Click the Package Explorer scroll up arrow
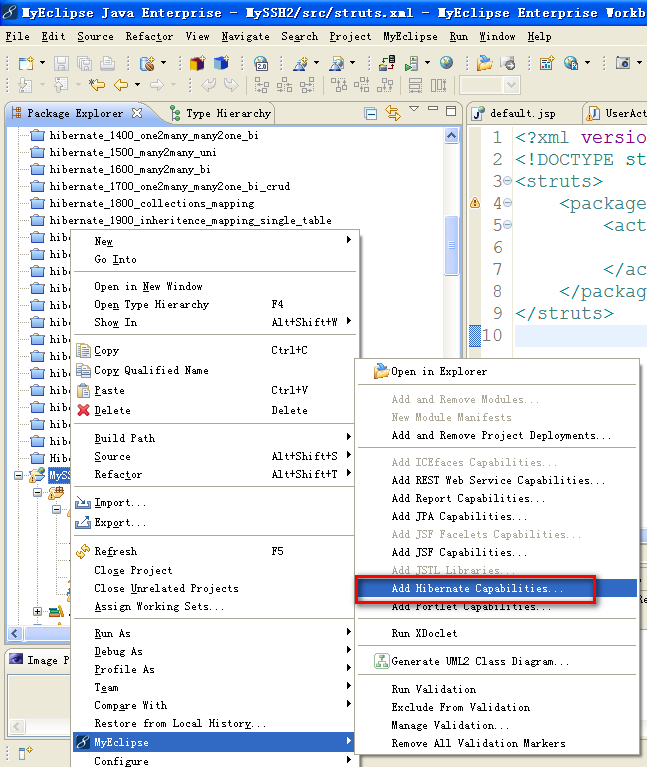The width and height of the screenshot is (647, 767). tap(451, 135)
